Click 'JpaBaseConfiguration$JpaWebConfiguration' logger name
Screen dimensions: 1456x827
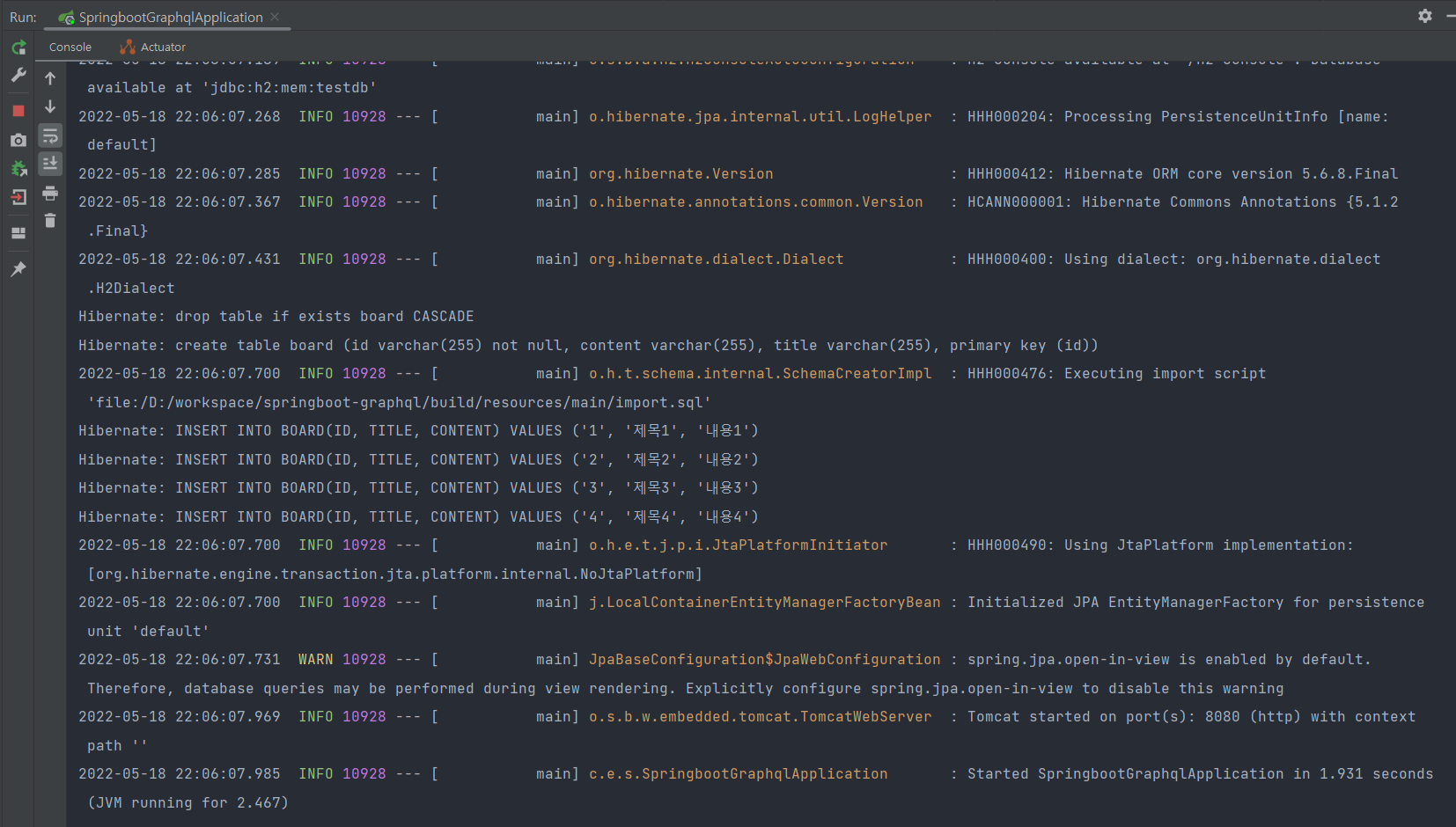tap(765, 659)
